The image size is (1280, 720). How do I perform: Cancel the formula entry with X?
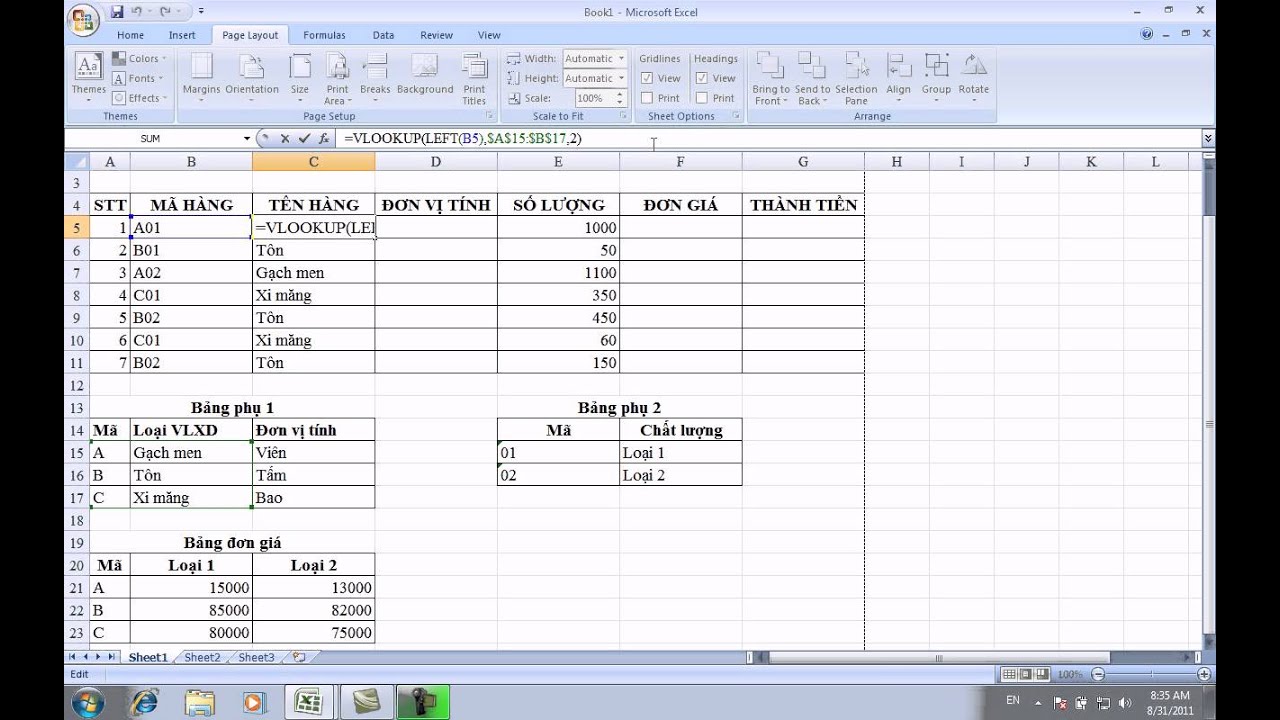click(x=285, y=138)
